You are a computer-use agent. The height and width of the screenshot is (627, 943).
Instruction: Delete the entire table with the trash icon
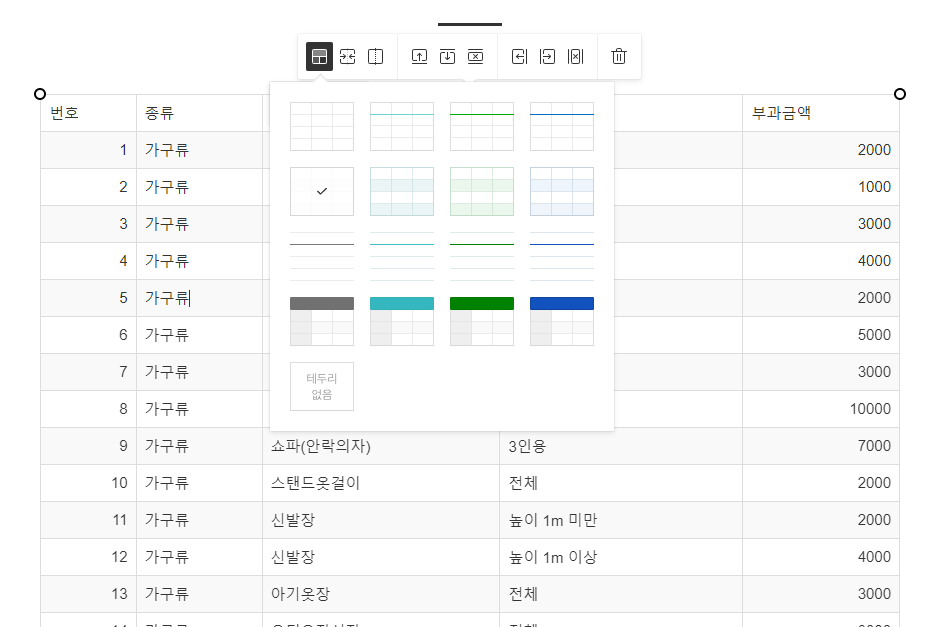point(618,56)
